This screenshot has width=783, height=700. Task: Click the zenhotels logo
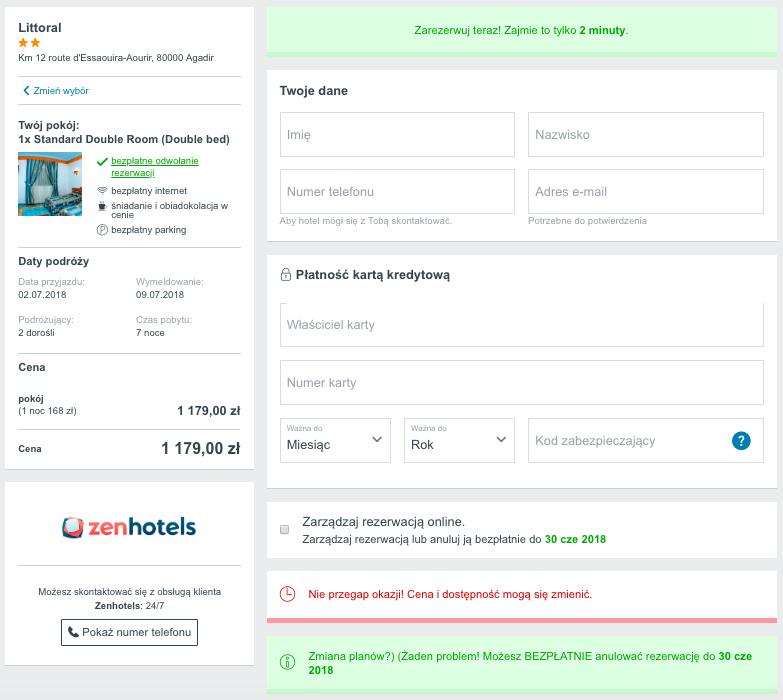[129, 527]
